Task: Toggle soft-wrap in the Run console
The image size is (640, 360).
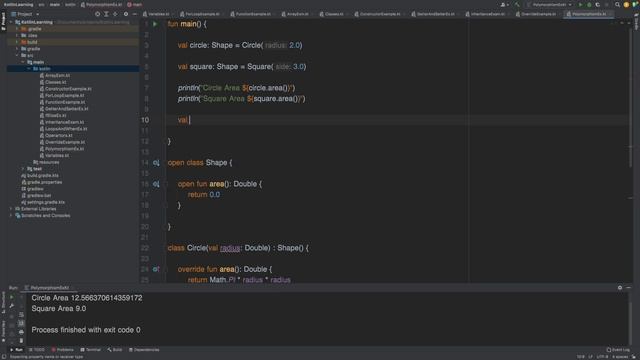Action: pyautogui.click(x=21, y=315)
